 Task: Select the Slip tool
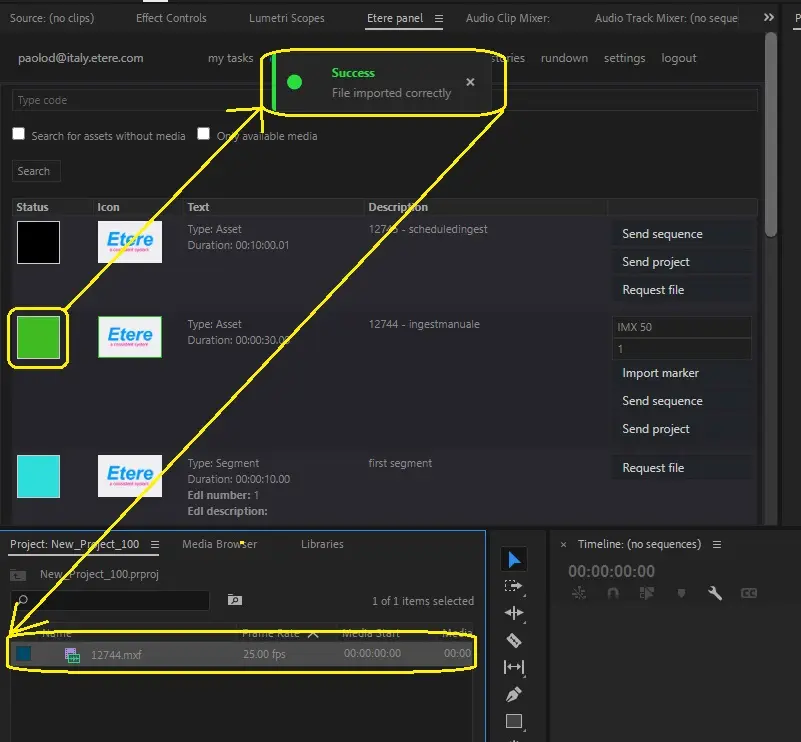[x=514, y=667]
